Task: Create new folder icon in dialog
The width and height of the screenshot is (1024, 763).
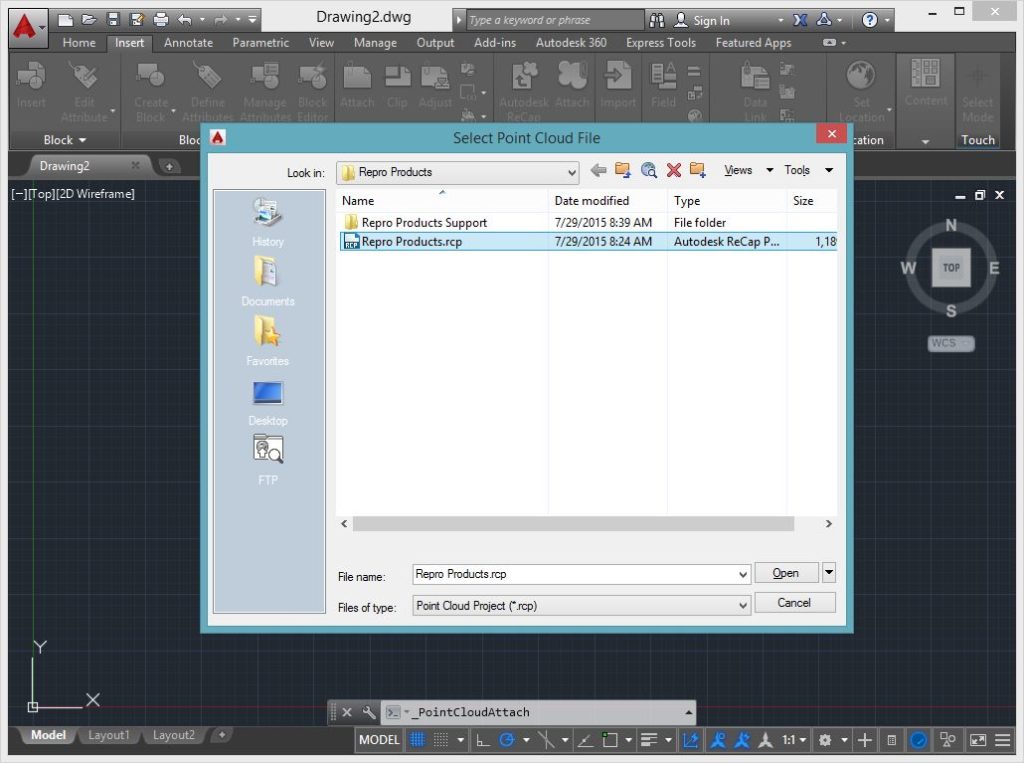Action: [698, 170]
